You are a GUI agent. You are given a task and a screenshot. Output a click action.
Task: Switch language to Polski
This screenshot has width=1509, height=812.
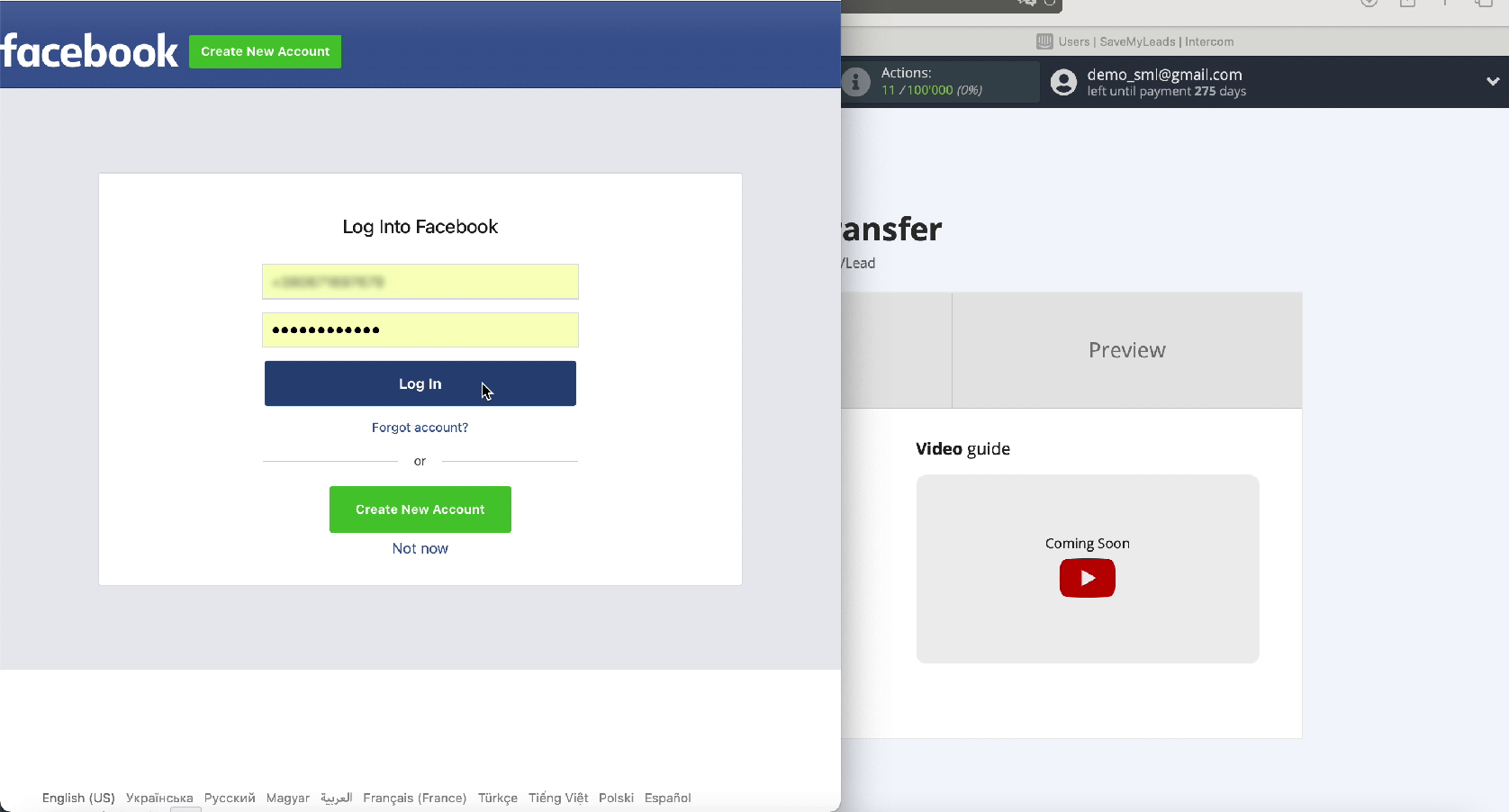(x=617, y=798)
